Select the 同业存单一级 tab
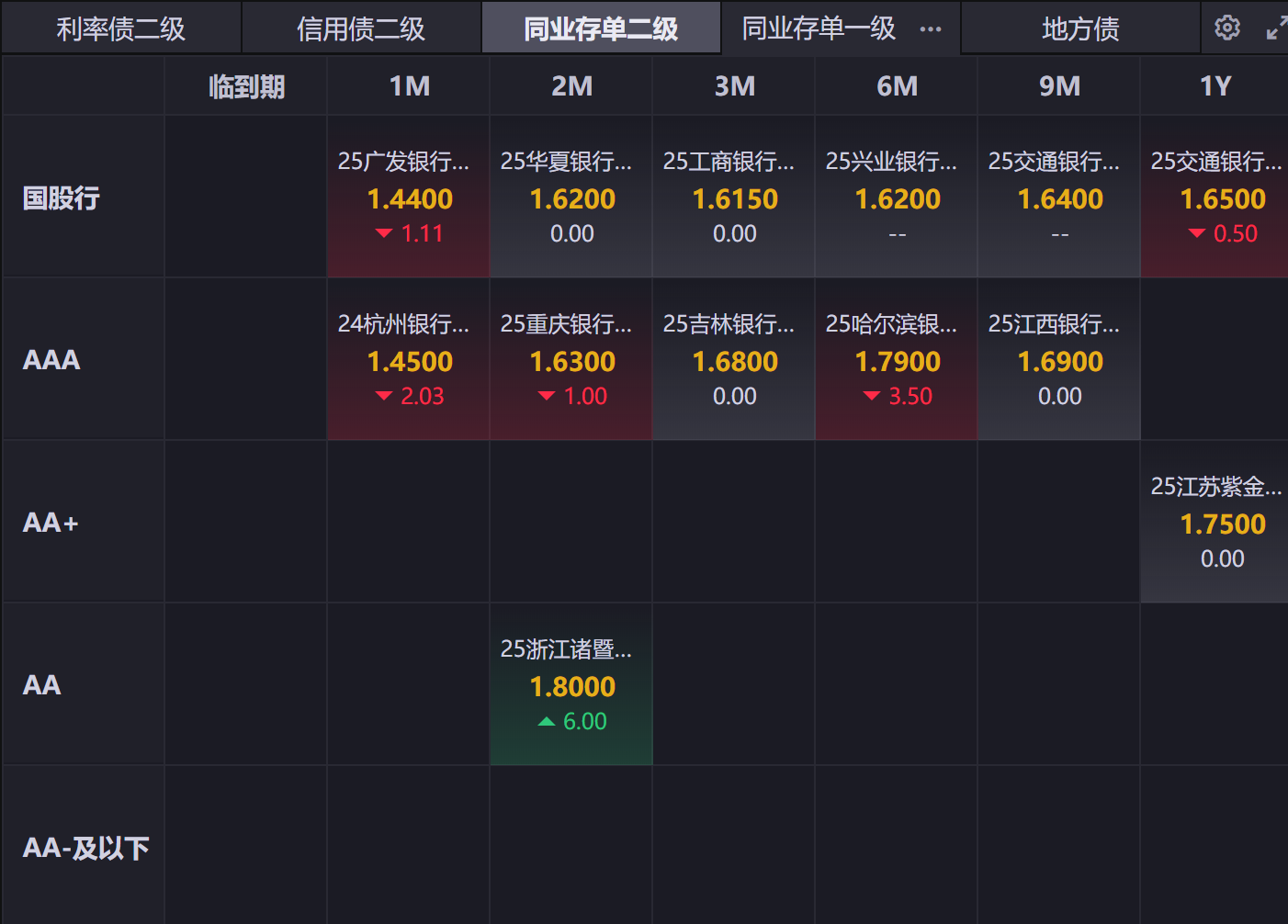 coord(818,29)
